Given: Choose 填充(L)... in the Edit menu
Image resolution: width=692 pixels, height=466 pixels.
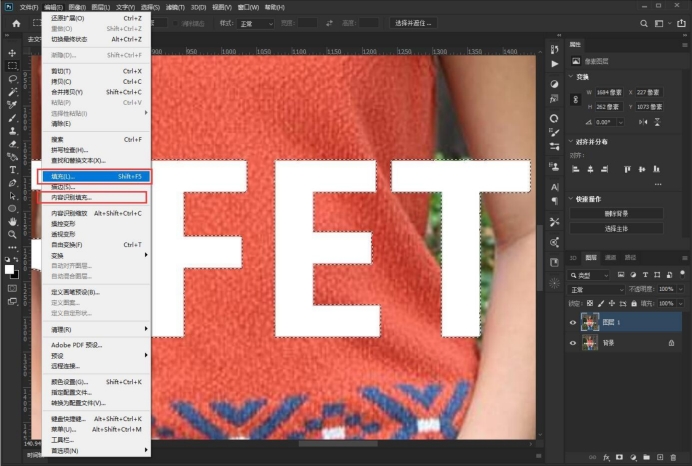Looking at the screenshot, I should [x=95, y=177].
